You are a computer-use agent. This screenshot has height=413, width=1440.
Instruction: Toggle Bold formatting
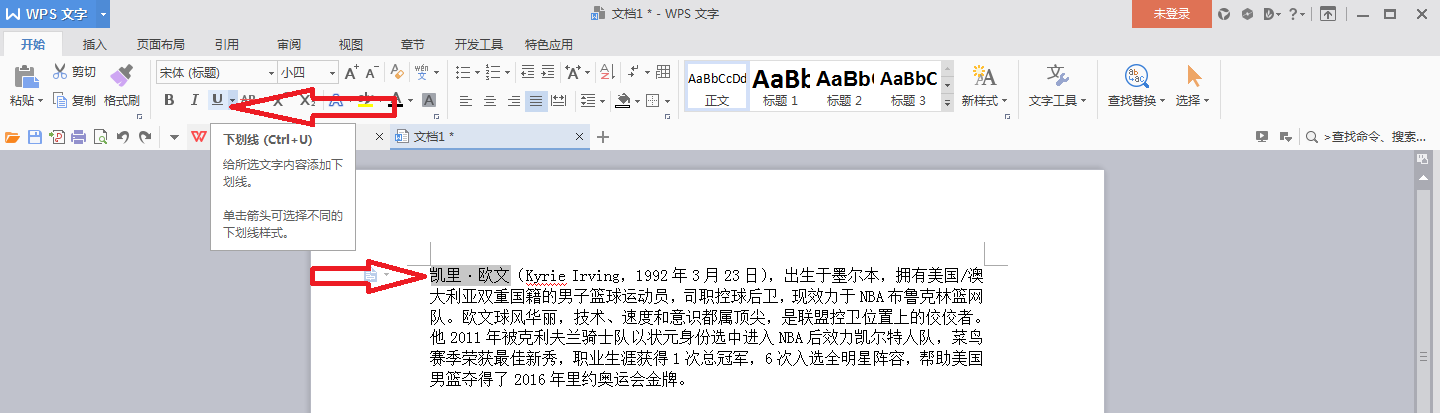click(169, 100)
